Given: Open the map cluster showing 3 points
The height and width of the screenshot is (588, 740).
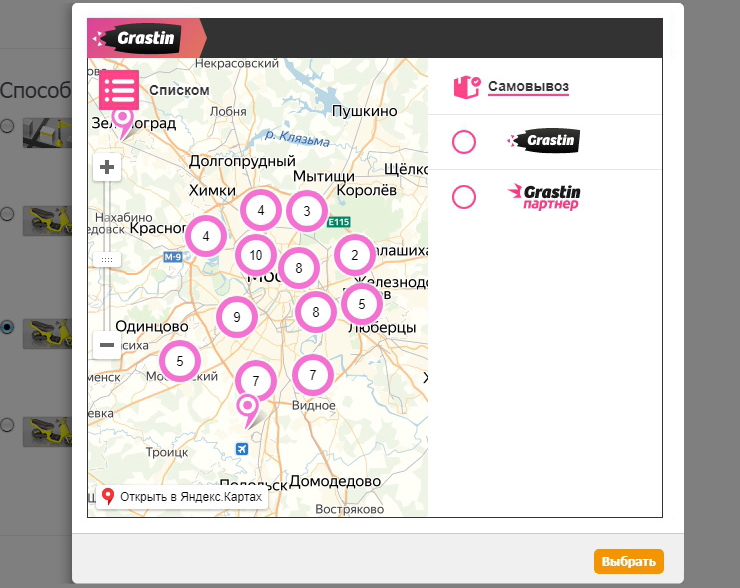Looking at the screenshot, I should pos(307,211).
